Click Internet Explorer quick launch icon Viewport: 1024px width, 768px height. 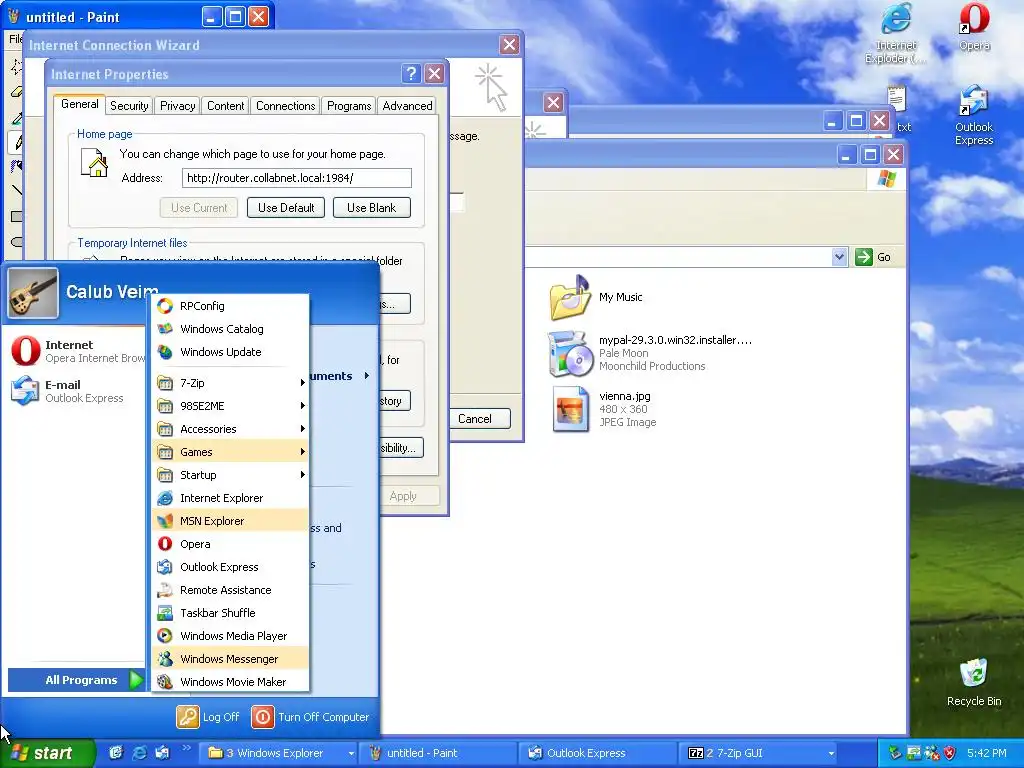coord(139,753)
